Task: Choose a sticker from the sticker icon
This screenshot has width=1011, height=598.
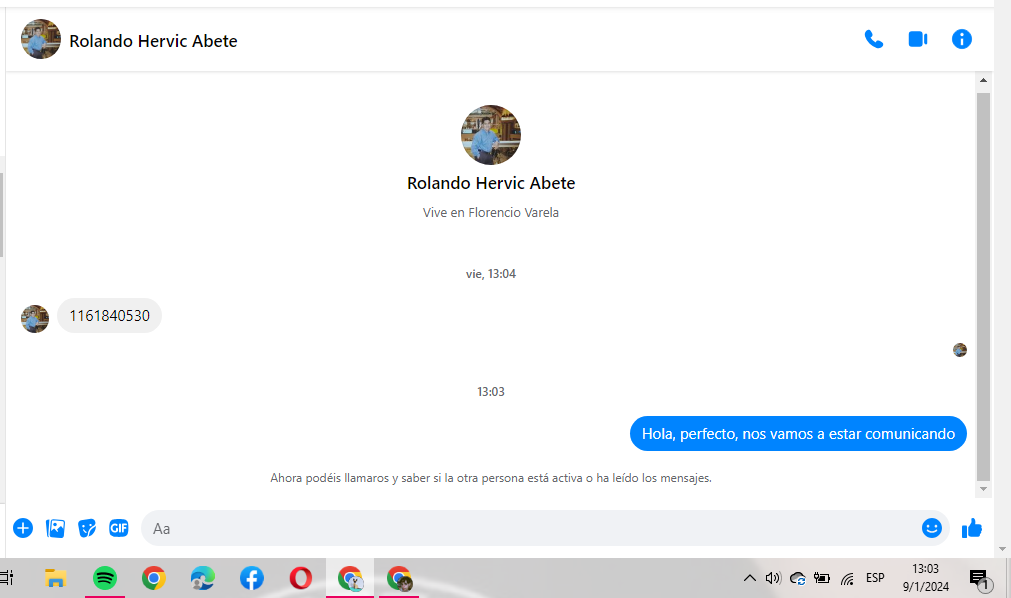Action: pyautogui.click(x=87, y=528)
